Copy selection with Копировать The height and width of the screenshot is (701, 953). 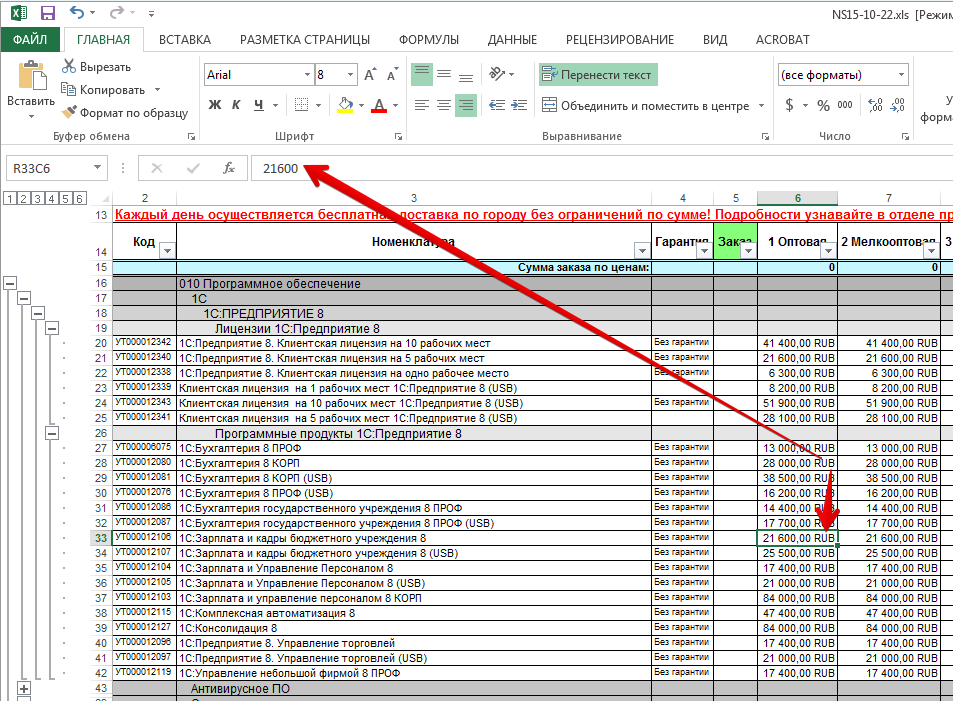tap(104, 90)
